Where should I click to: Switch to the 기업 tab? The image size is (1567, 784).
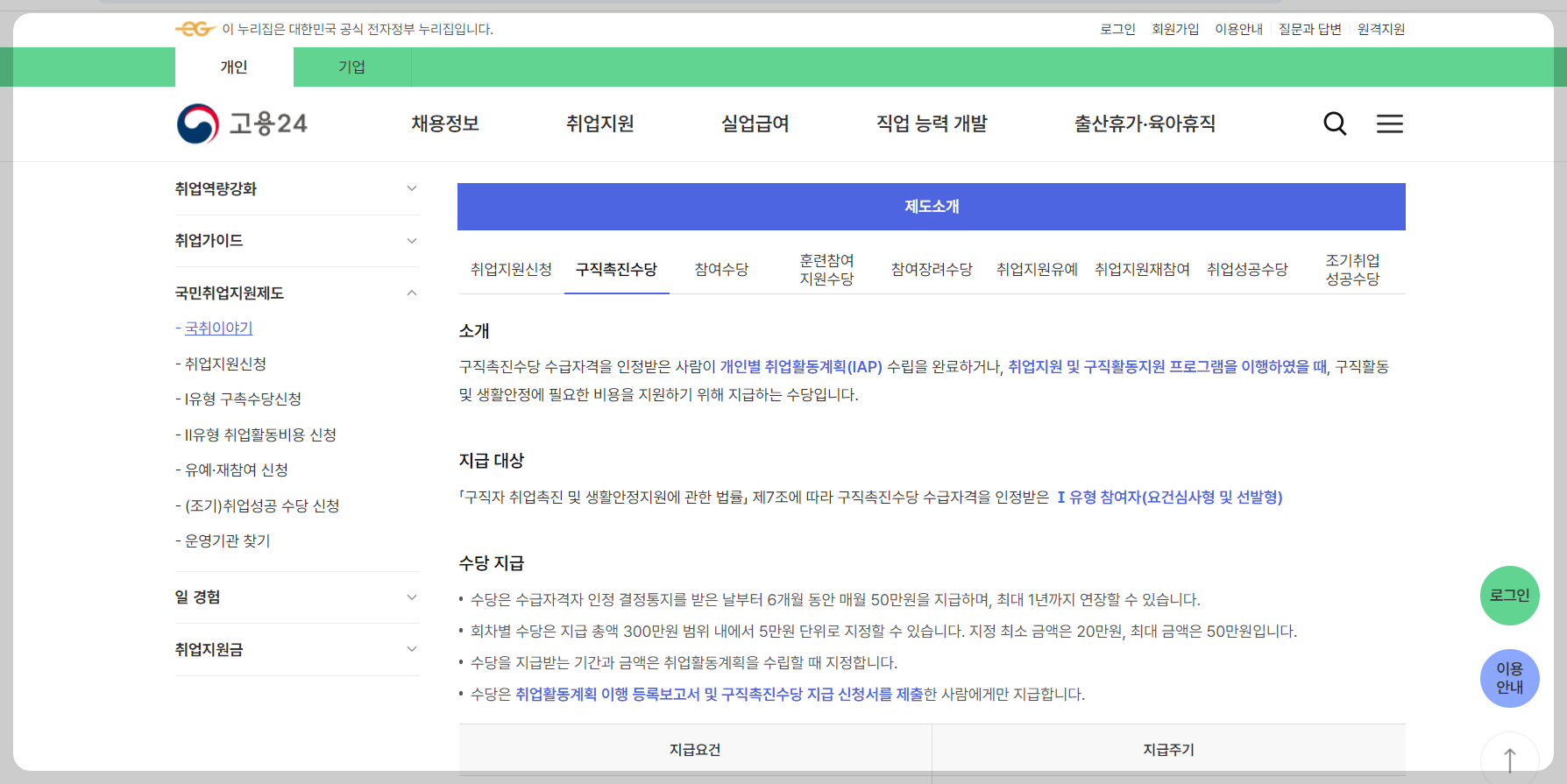[352, 67]
